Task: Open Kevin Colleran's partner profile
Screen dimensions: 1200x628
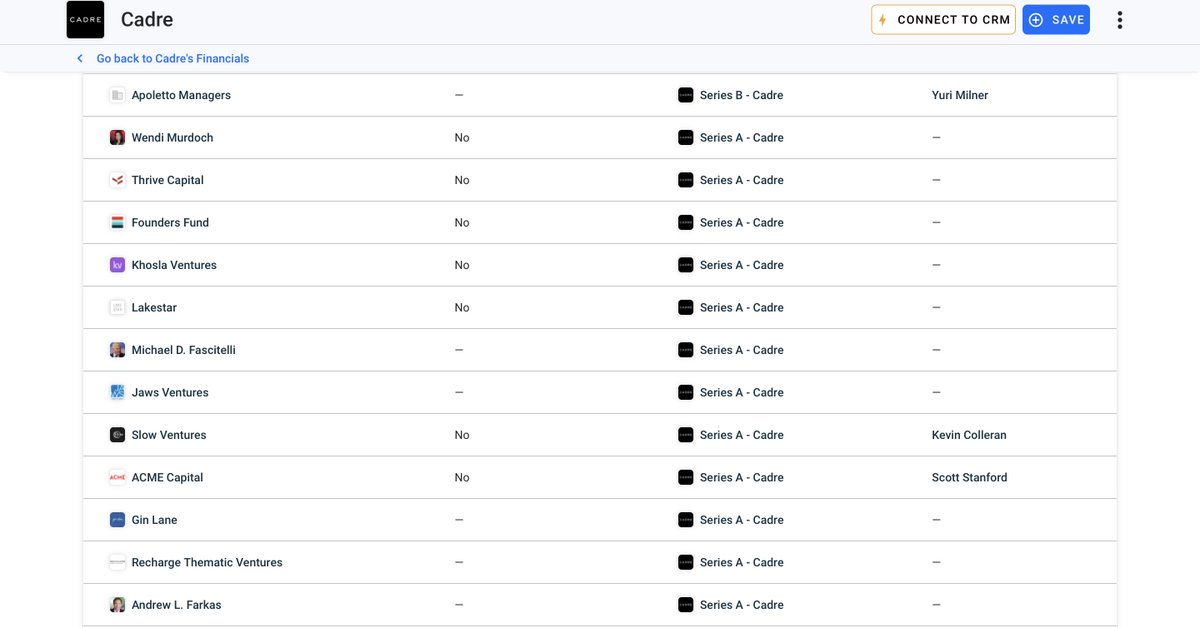Action: 968,435
